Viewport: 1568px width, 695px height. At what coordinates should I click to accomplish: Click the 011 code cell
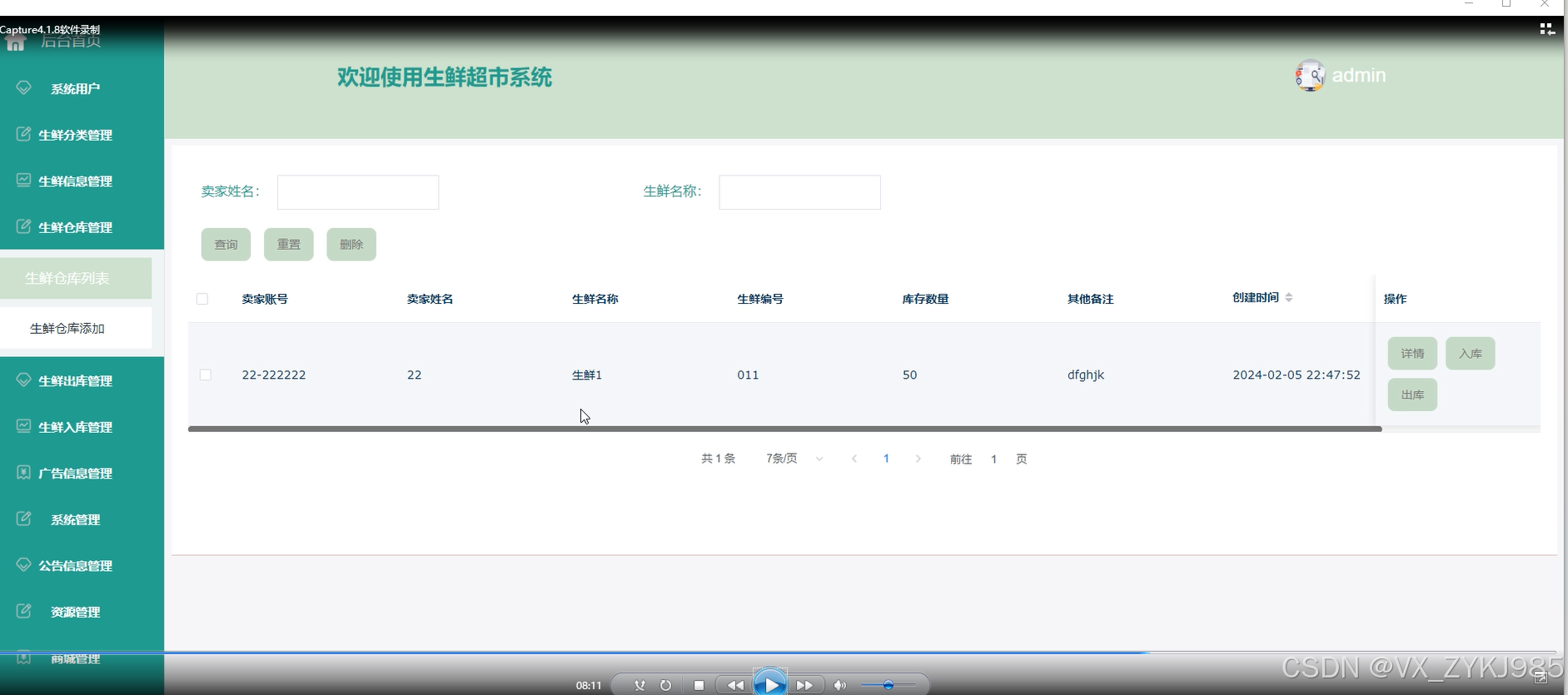(748, 375)
